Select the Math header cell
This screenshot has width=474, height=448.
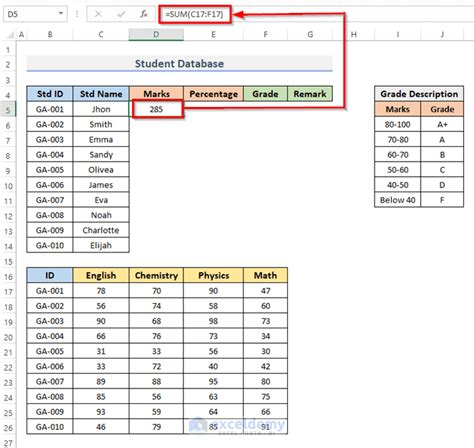[265, 275]
